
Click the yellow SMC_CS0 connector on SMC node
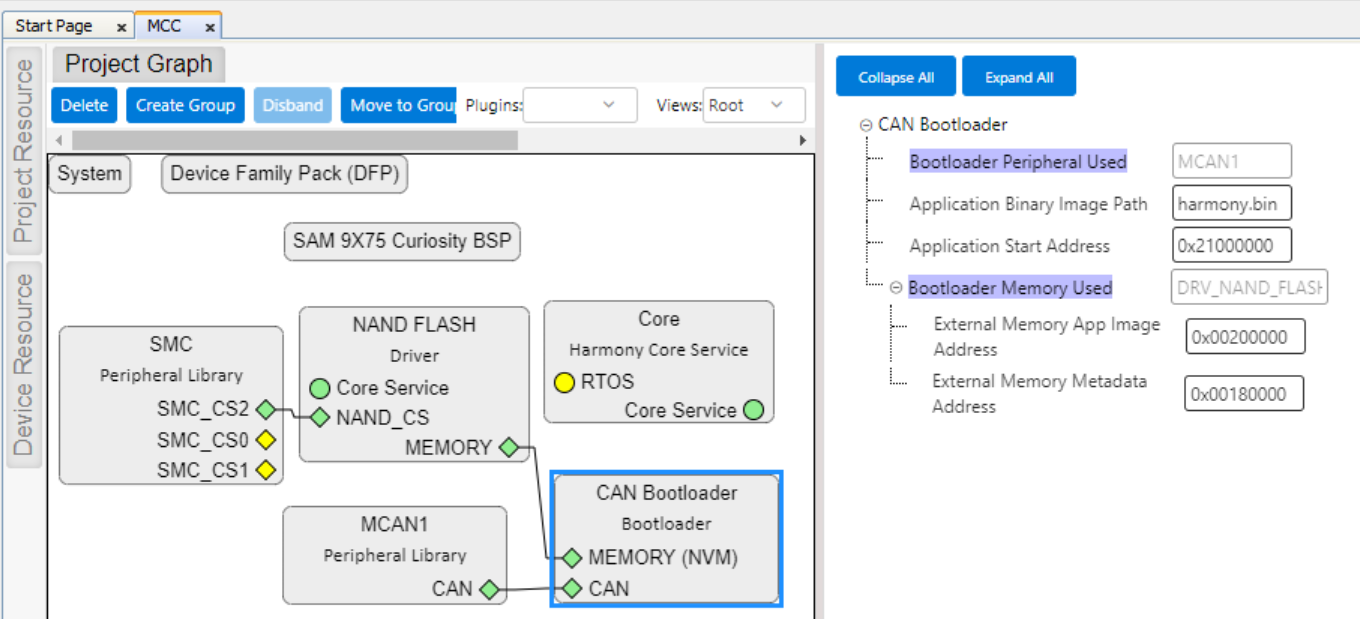click(267, 438)
